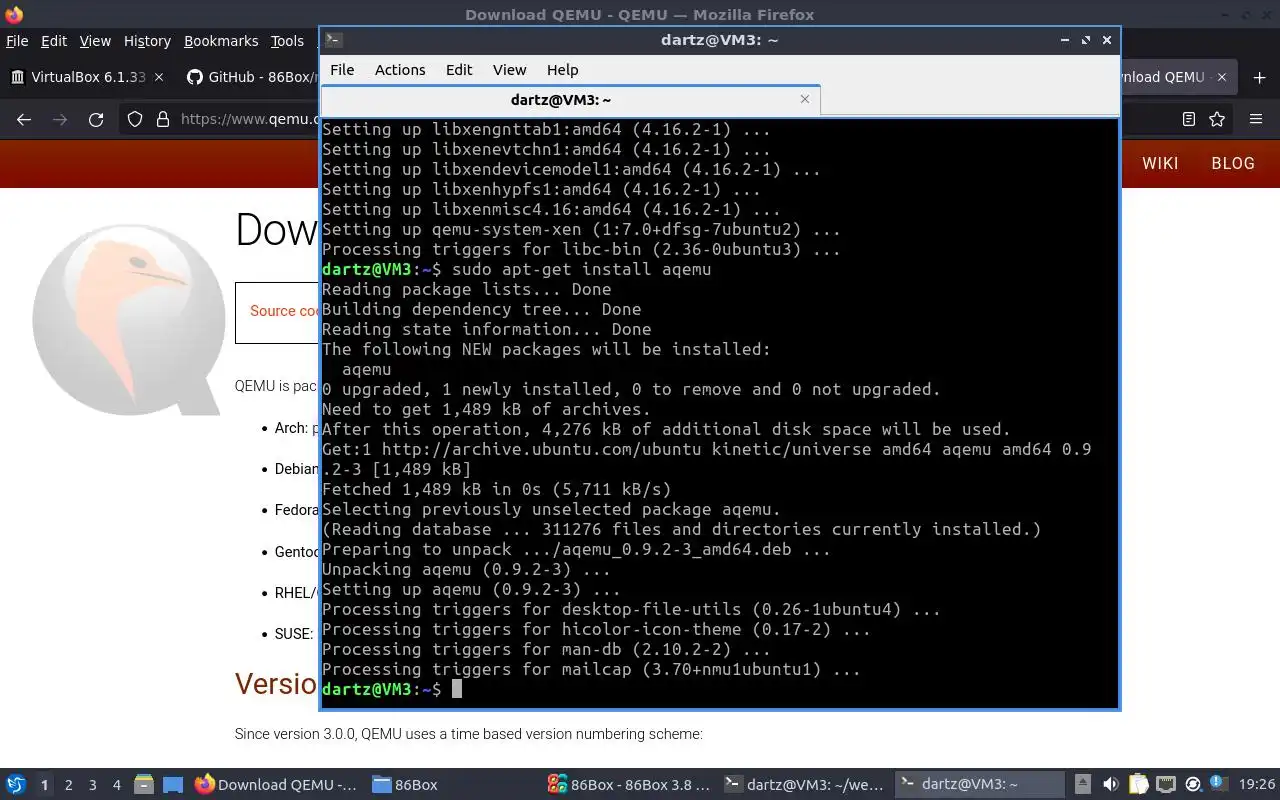The width and height of the screenshot is (1280, 800).
Task: Click show desktop icon in panel
Action: click(x=173, y=785)
